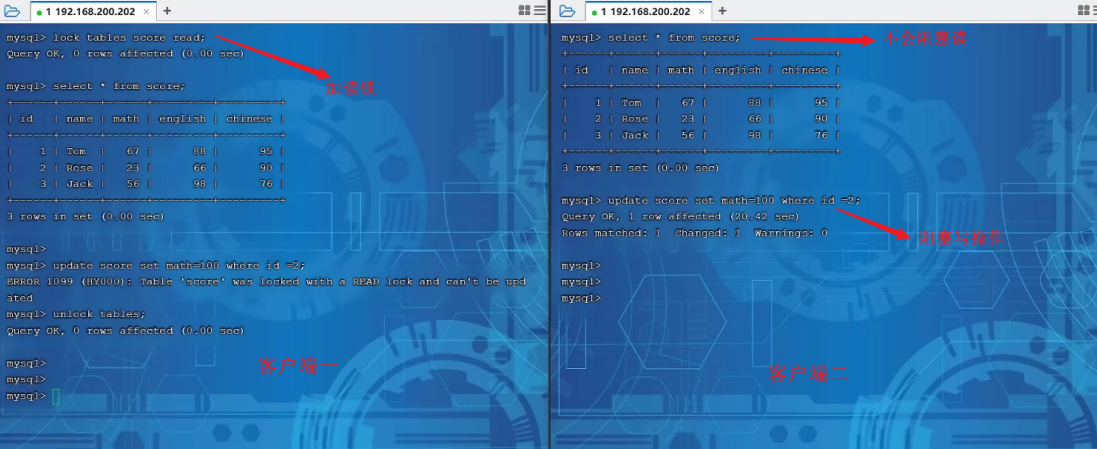Click the green connection dot on the left tab
This screenshot has width=1097, height=449.
coord(39,13)
